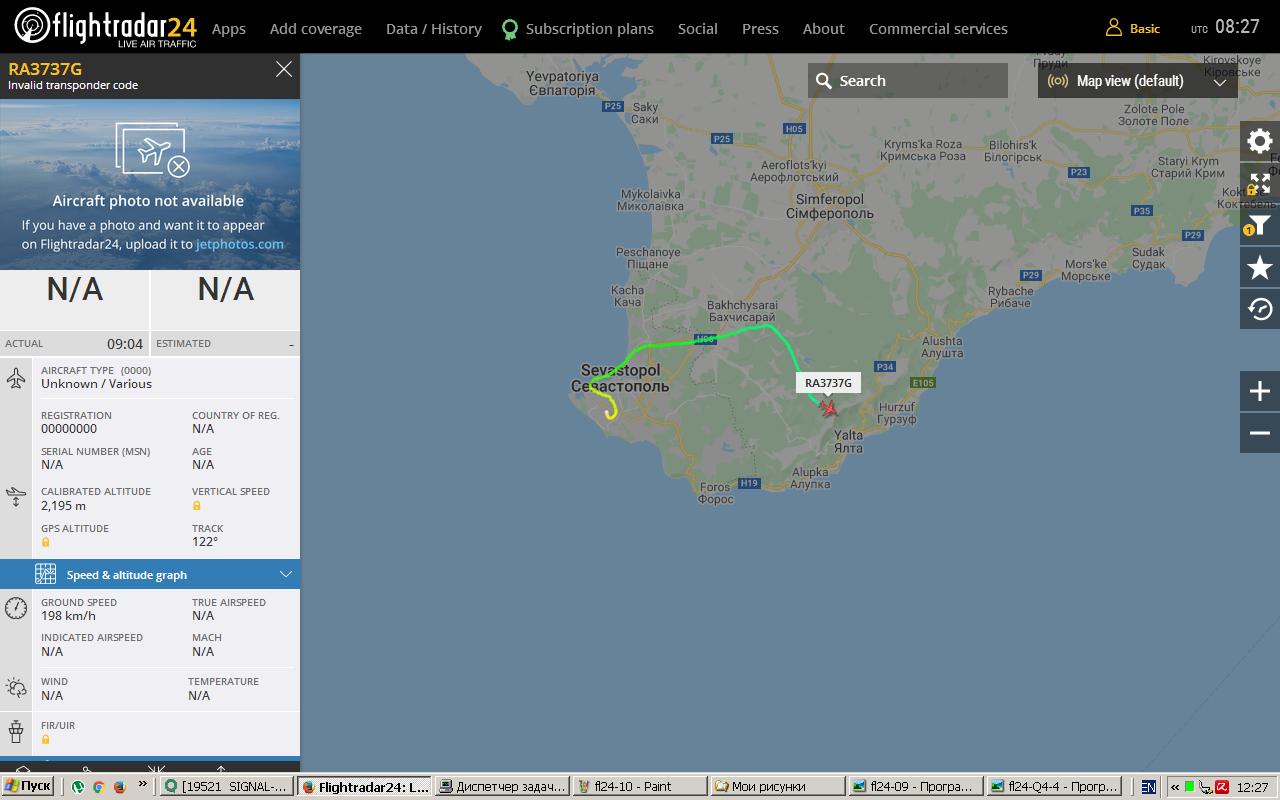The height and width of the screenshot is (800, 1280).
Task: Open the Social menu
Action: pyautogui.click(x=698, y=28)
